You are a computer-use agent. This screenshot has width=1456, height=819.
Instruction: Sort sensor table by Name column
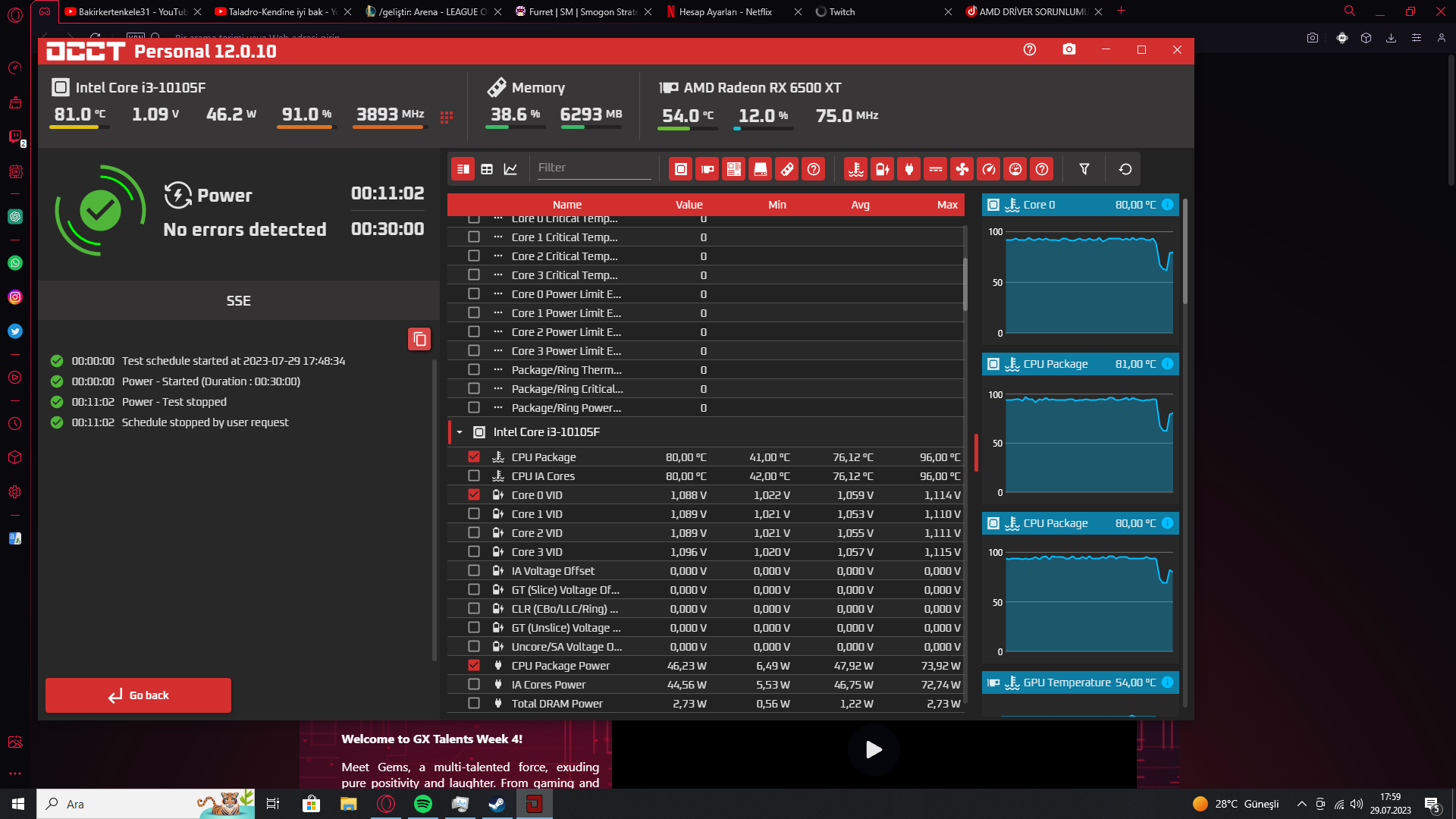tap(567, 205)
